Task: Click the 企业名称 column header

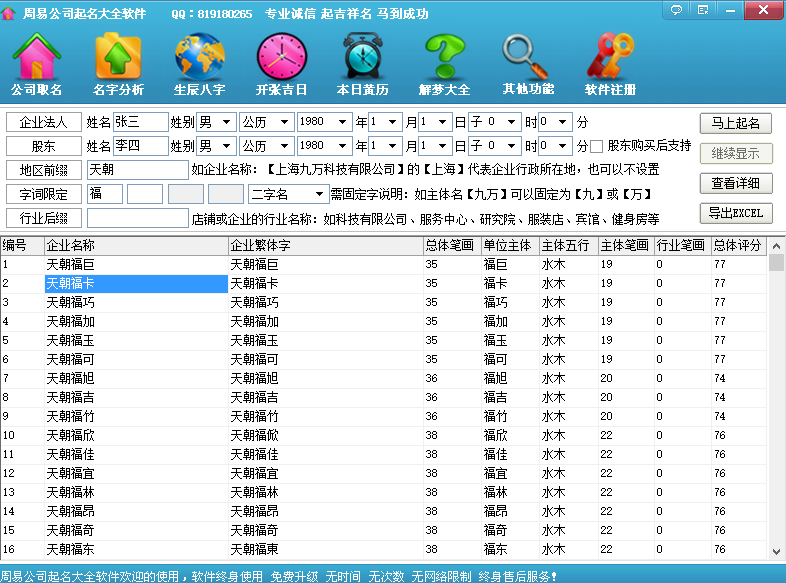Action: [x=135, y=245]
